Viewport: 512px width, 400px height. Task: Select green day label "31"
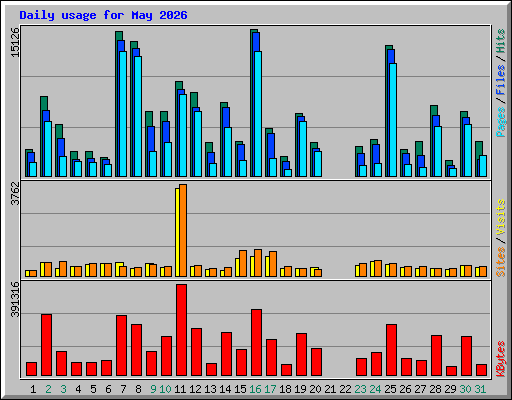pyautogui.click(x=480, y=389)
